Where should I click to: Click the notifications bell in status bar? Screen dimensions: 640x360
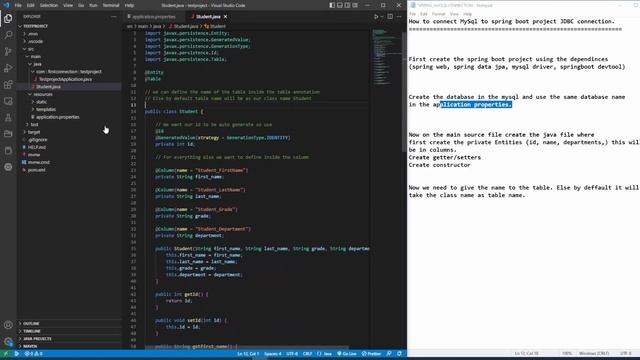[x=400, y=354]
